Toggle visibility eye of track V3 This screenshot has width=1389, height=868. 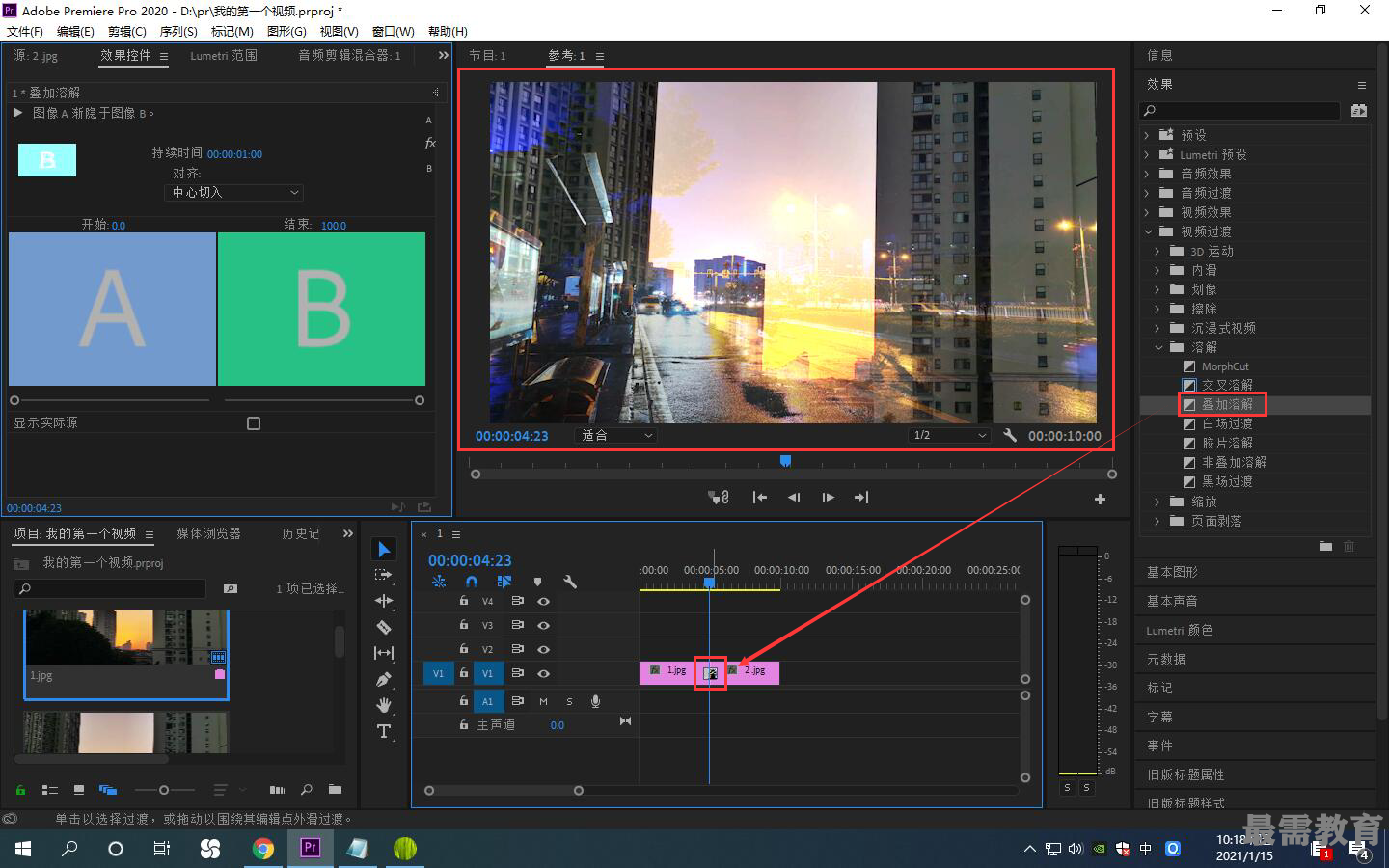click(x=544, y=625)
